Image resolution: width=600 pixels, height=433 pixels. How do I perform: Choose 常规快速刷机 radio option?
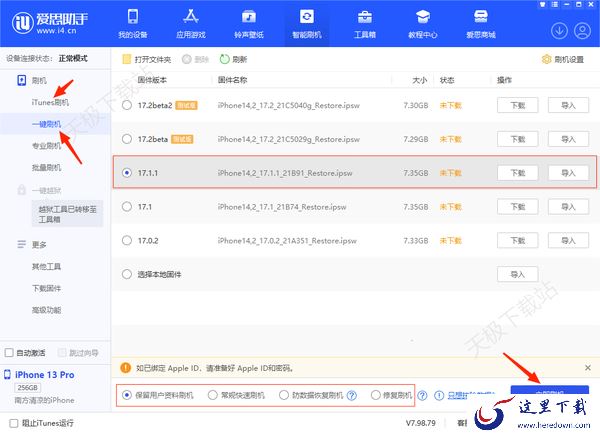tap(212, 395)
